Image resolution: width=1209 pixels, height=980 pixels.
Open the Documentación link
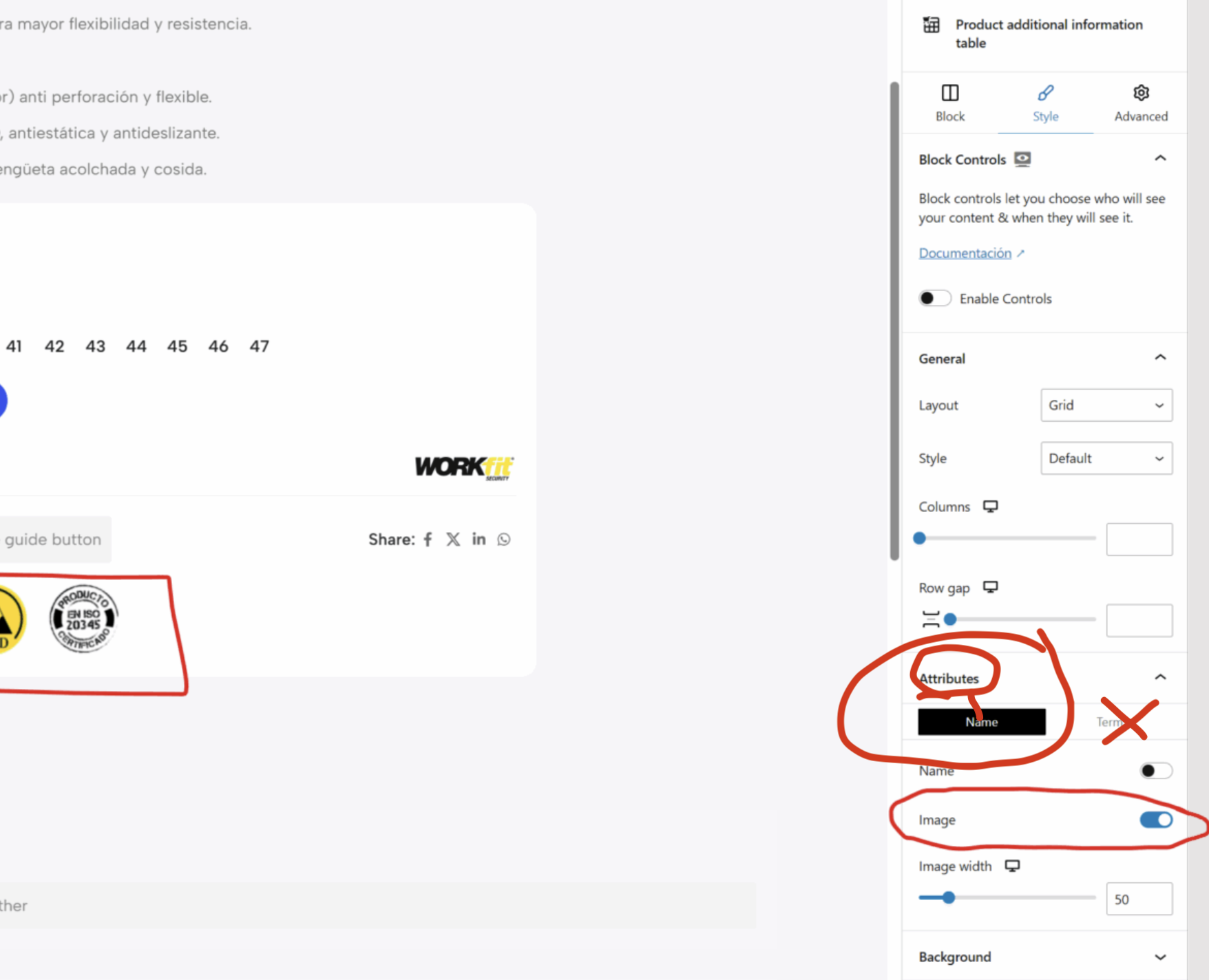click(965, 253)
